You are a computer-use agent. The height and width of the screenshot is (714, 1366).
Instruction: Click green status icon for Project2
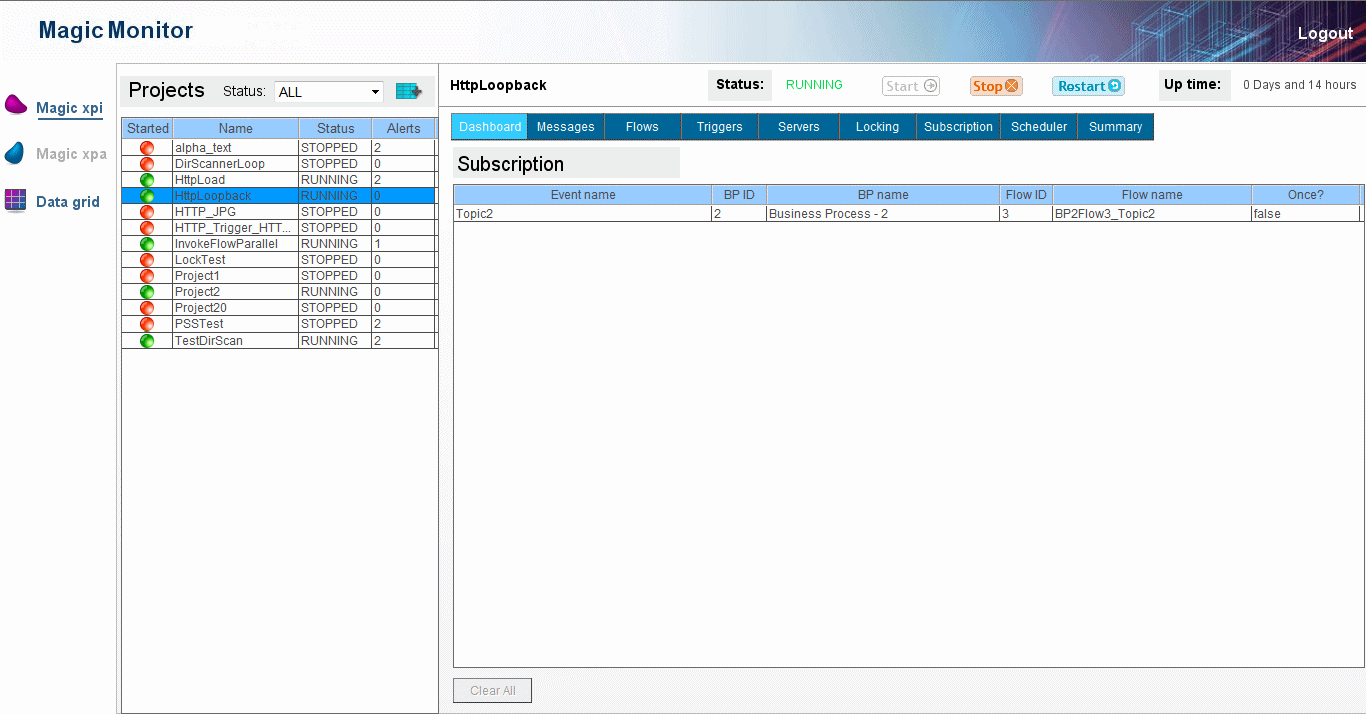click(x=147, y=292)
